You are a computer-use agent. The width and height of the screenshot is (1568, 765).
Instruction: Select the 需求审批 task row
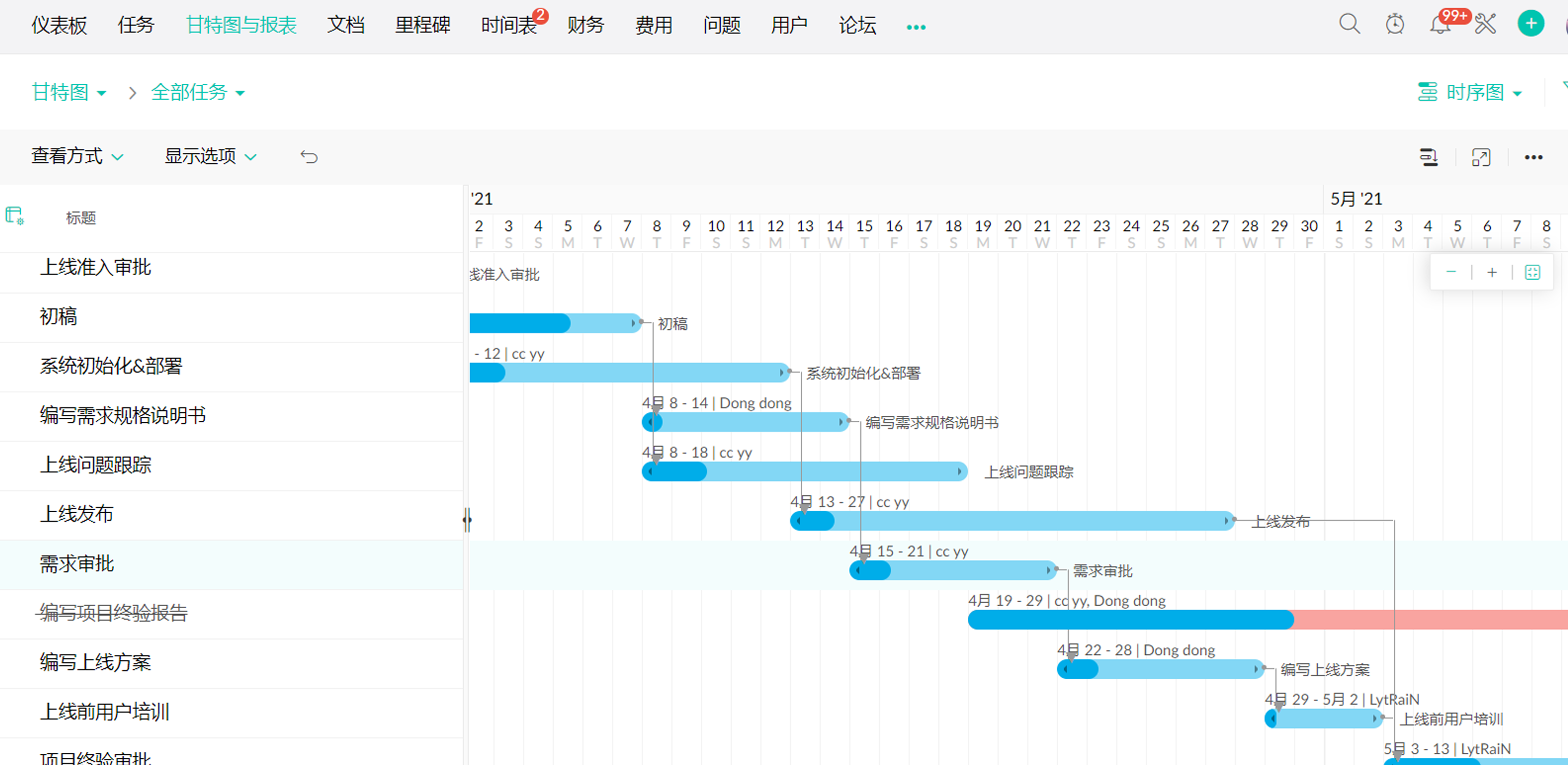(x=77, y=563)
